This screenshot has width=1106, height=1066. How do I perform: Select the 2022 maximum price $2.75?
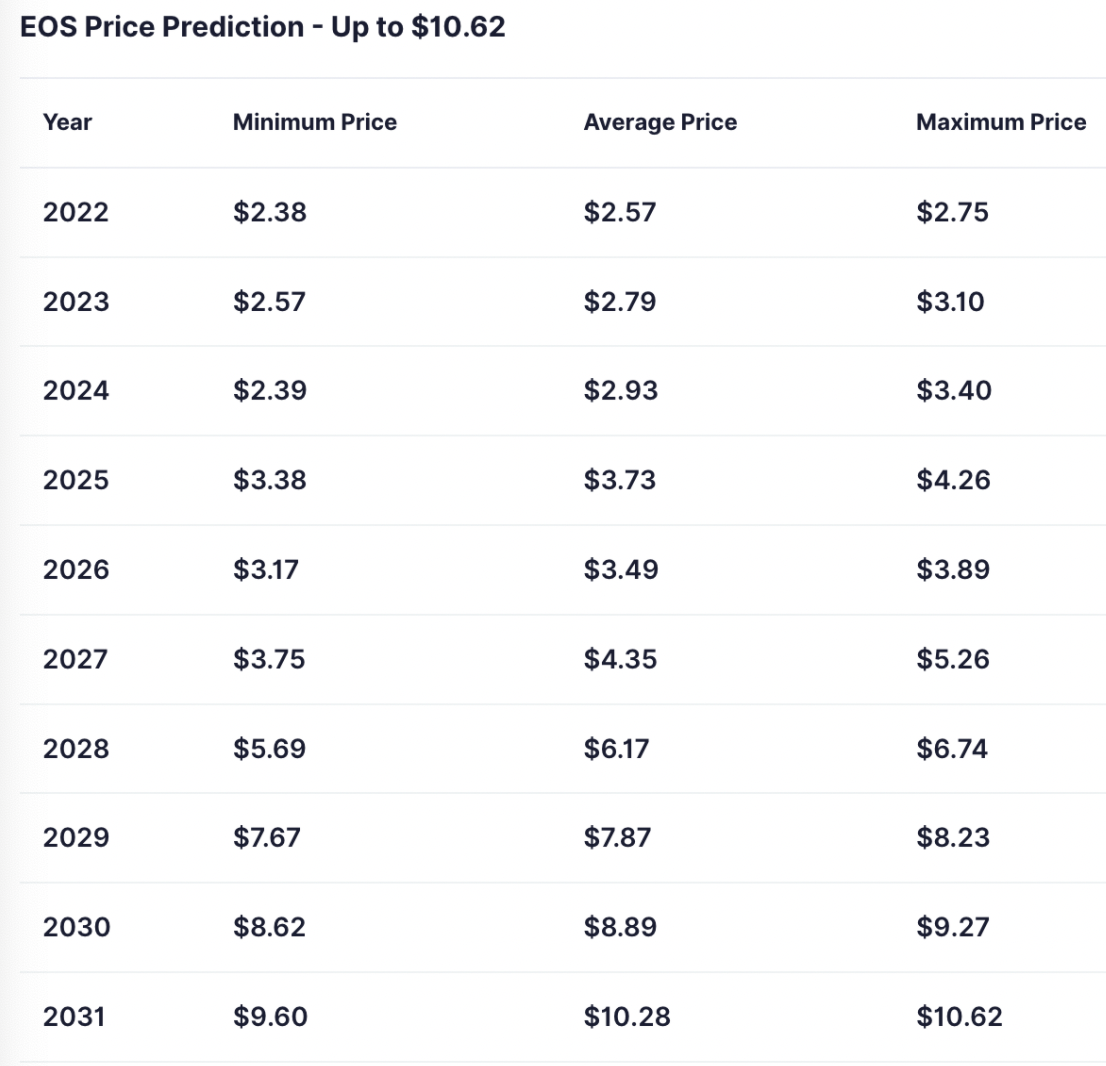[952, 212]
